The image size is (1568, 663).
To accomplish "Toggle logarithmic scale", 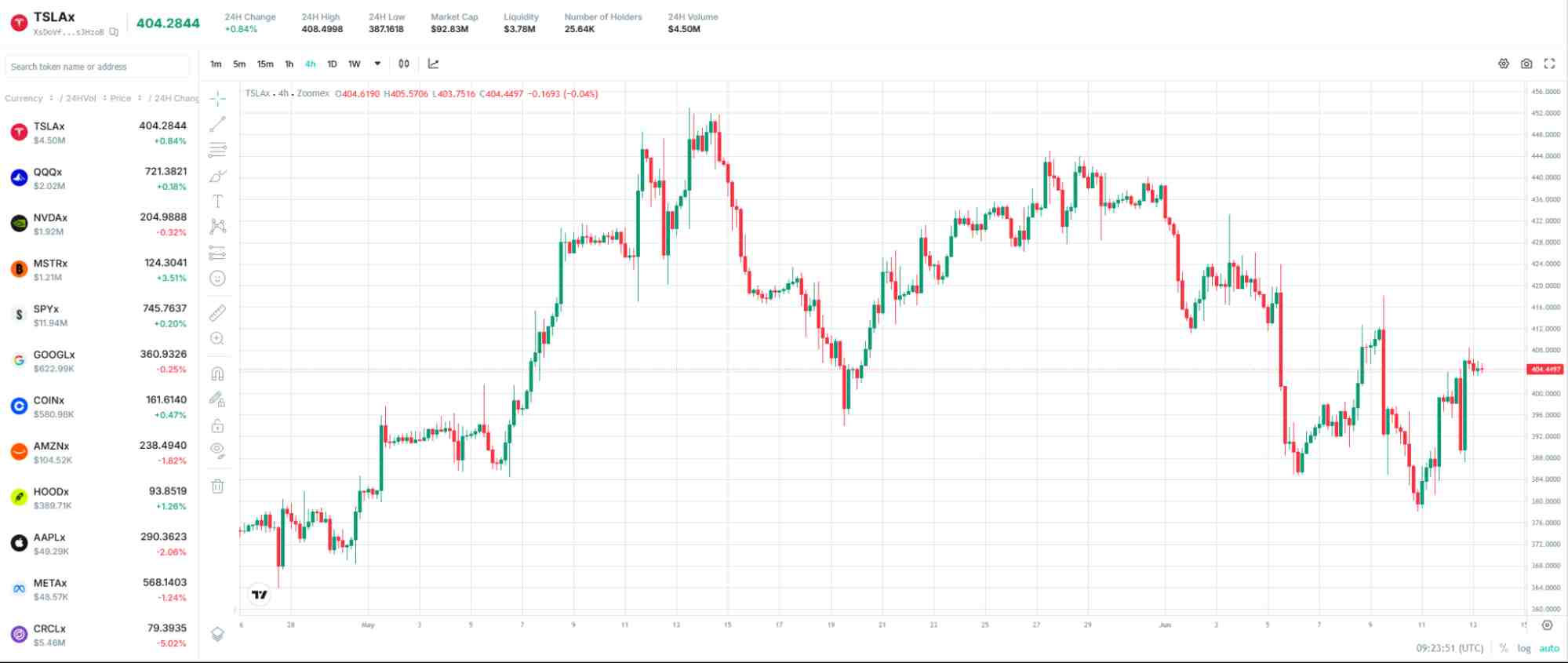I will (x=1524, y=648).
